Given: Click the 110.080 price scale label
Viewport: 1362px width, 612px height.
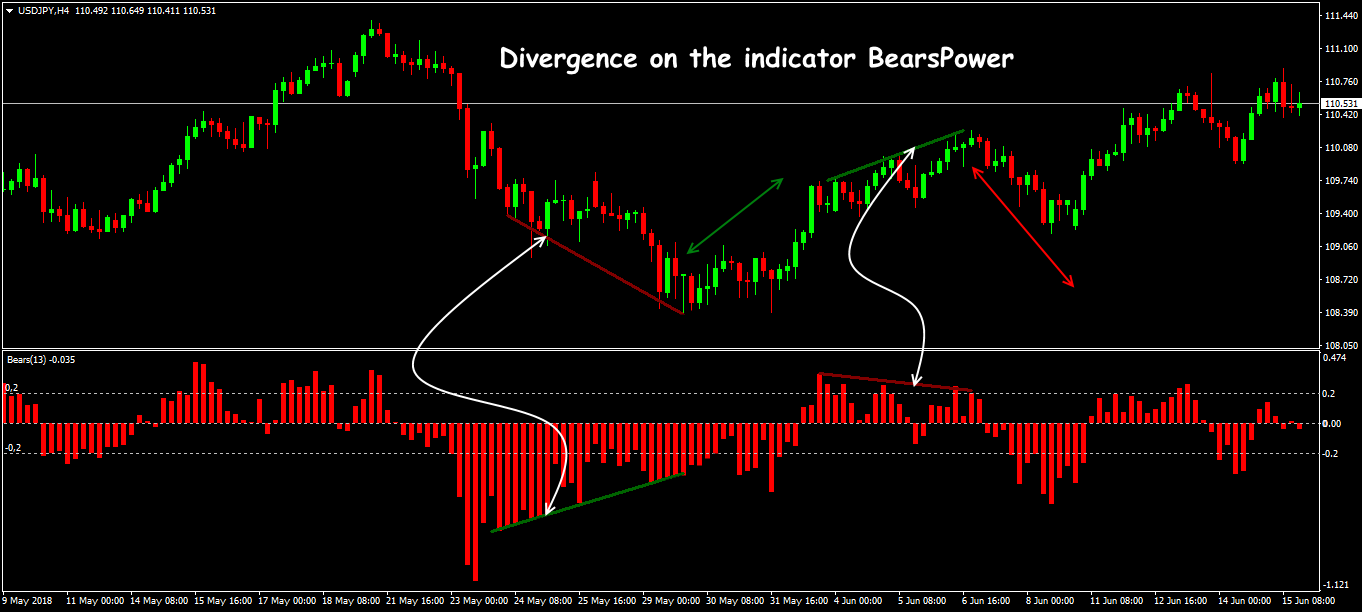Looking at the screenshot, I should [x=1339, y=148].
